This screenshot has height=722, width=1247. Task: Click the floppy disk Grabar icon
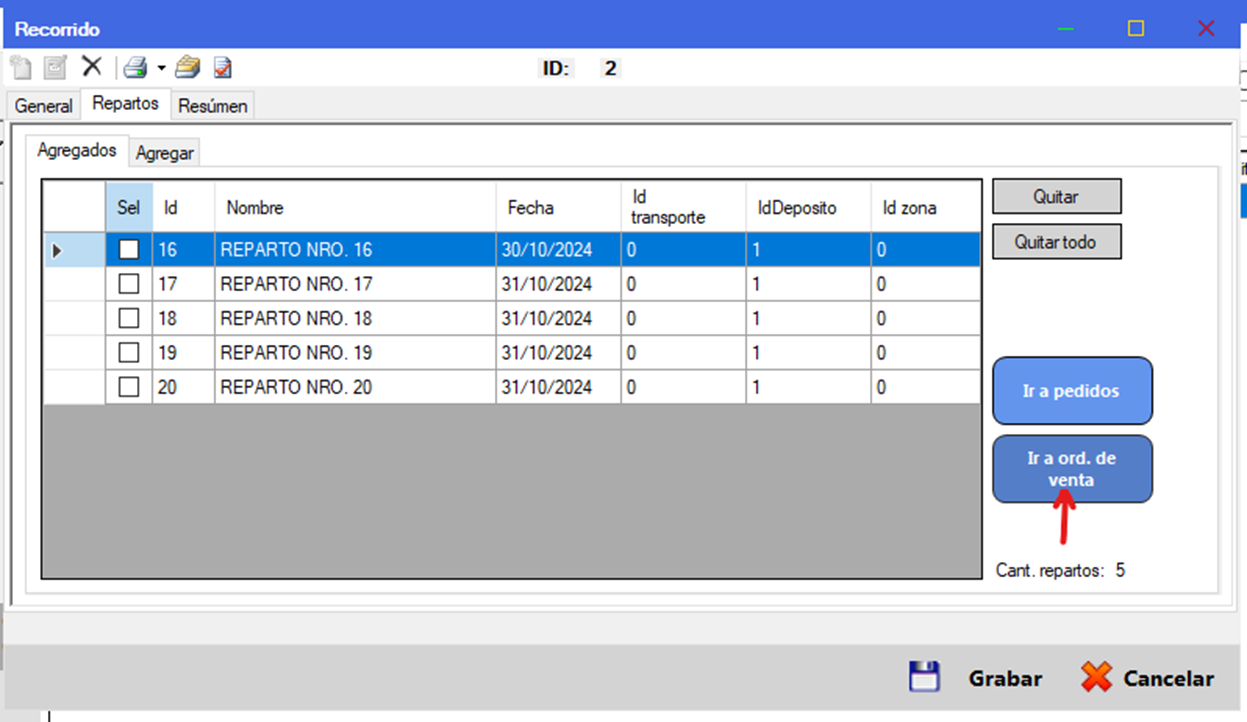(x=925, y=677)
